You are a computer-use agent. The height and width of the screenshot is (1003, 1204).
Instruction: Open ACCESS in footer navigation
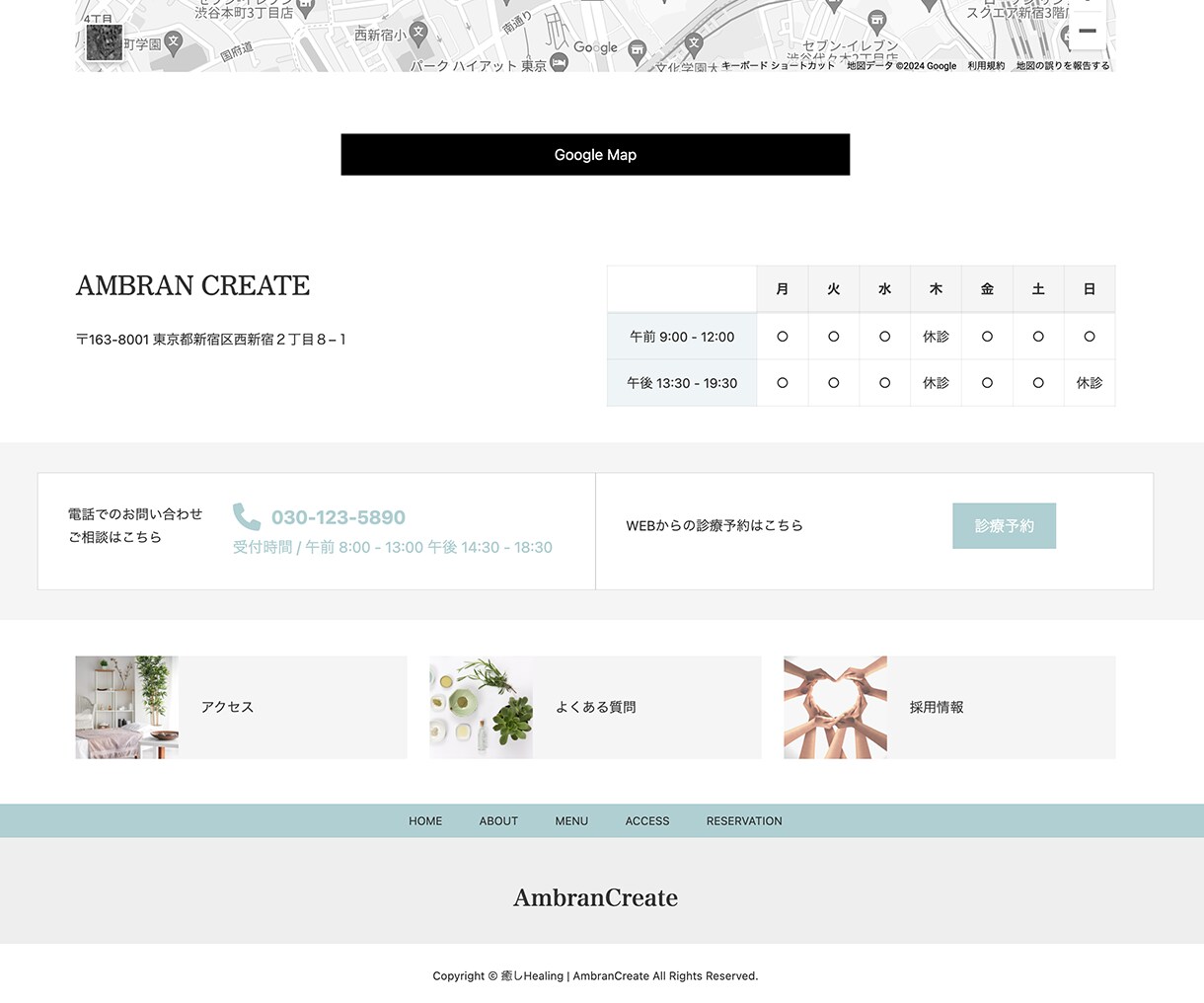(x=647, y=821)
